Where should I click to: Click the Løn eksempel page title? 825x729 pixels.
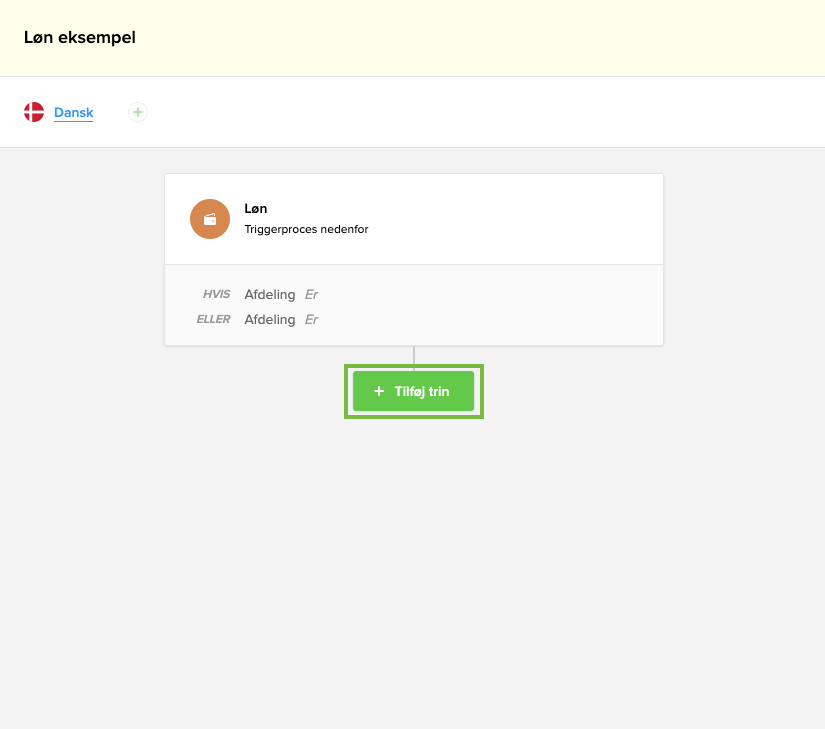tap(80, 38)
